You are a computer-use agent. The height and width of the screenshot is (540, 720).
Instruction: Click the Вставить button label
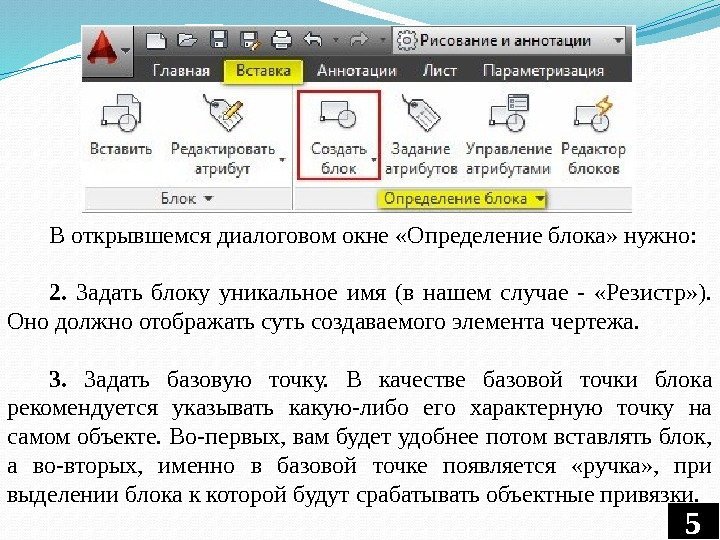(x=121, y=149)
